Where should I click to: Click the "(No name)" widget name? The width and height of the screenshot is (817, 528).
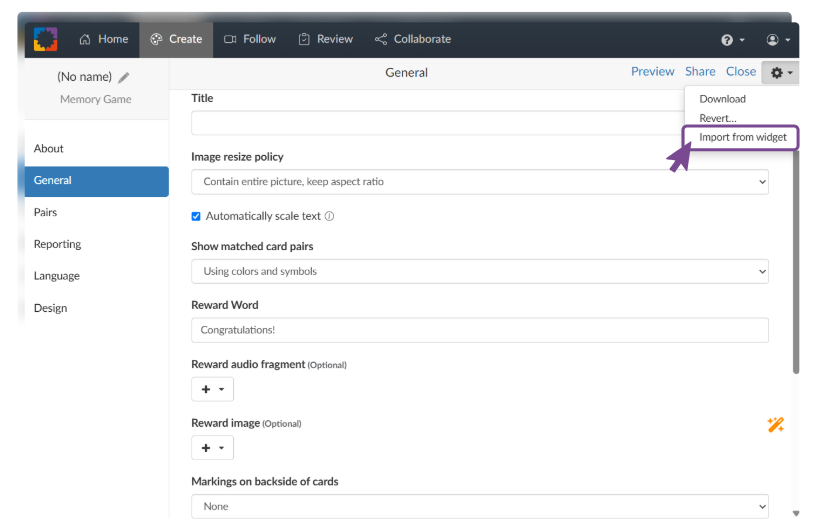click(x=84, y=77)
